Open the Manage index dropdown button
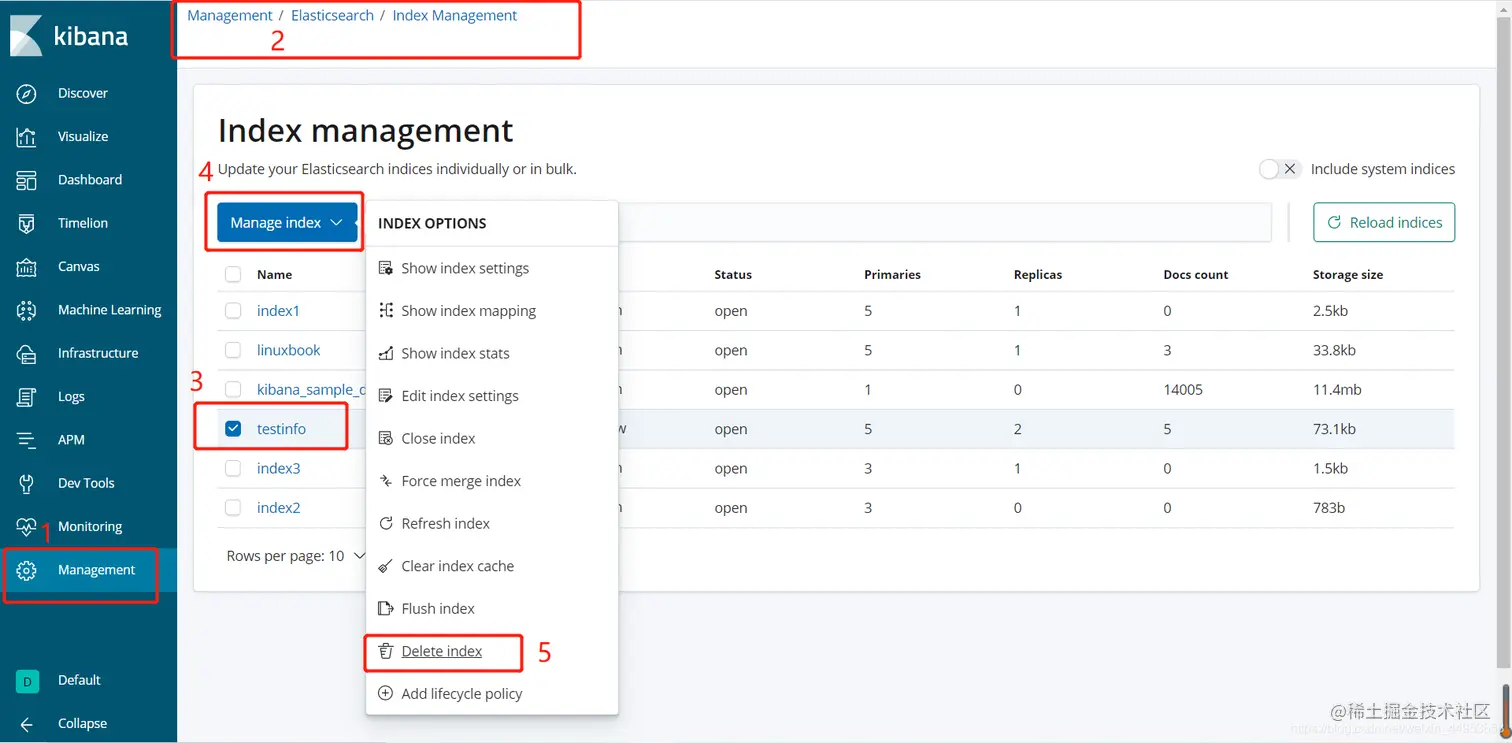 (287, 222)
